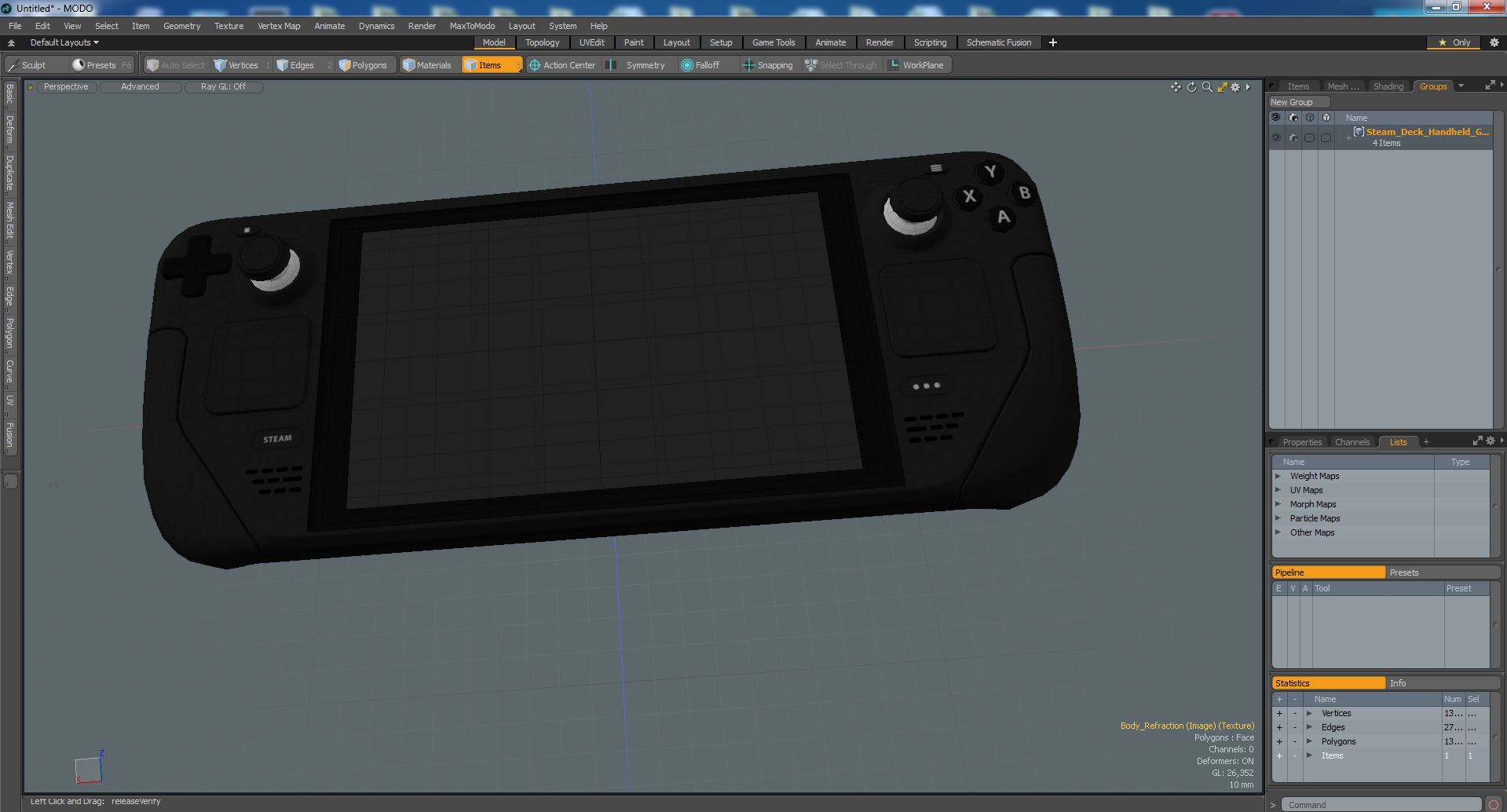Image resolution: width=1507 pixels, height=812 pixels.
Task: Expand Morph Maps list
Action: pyautogui.click(x=1278, y=504)
